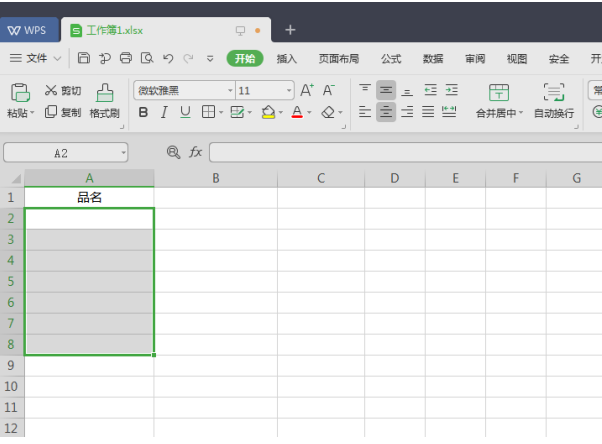Expand the border style dropdown arrow

pyautogui.click(x=221, y=113)
